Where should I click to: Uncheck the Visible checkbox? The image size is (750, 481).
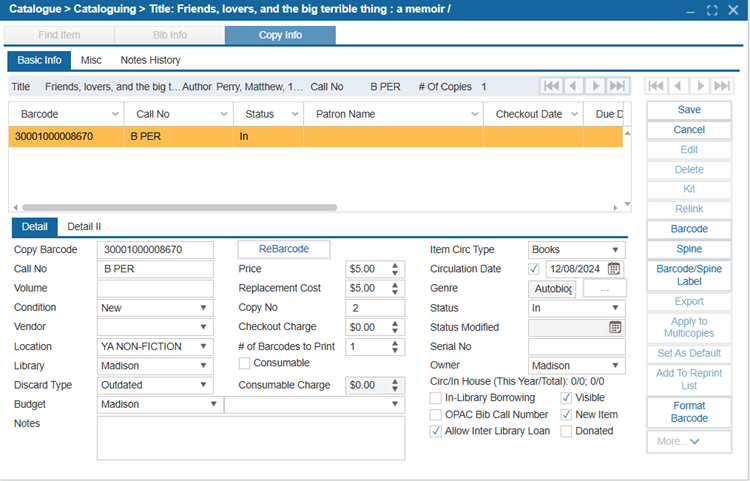(566, 398)
